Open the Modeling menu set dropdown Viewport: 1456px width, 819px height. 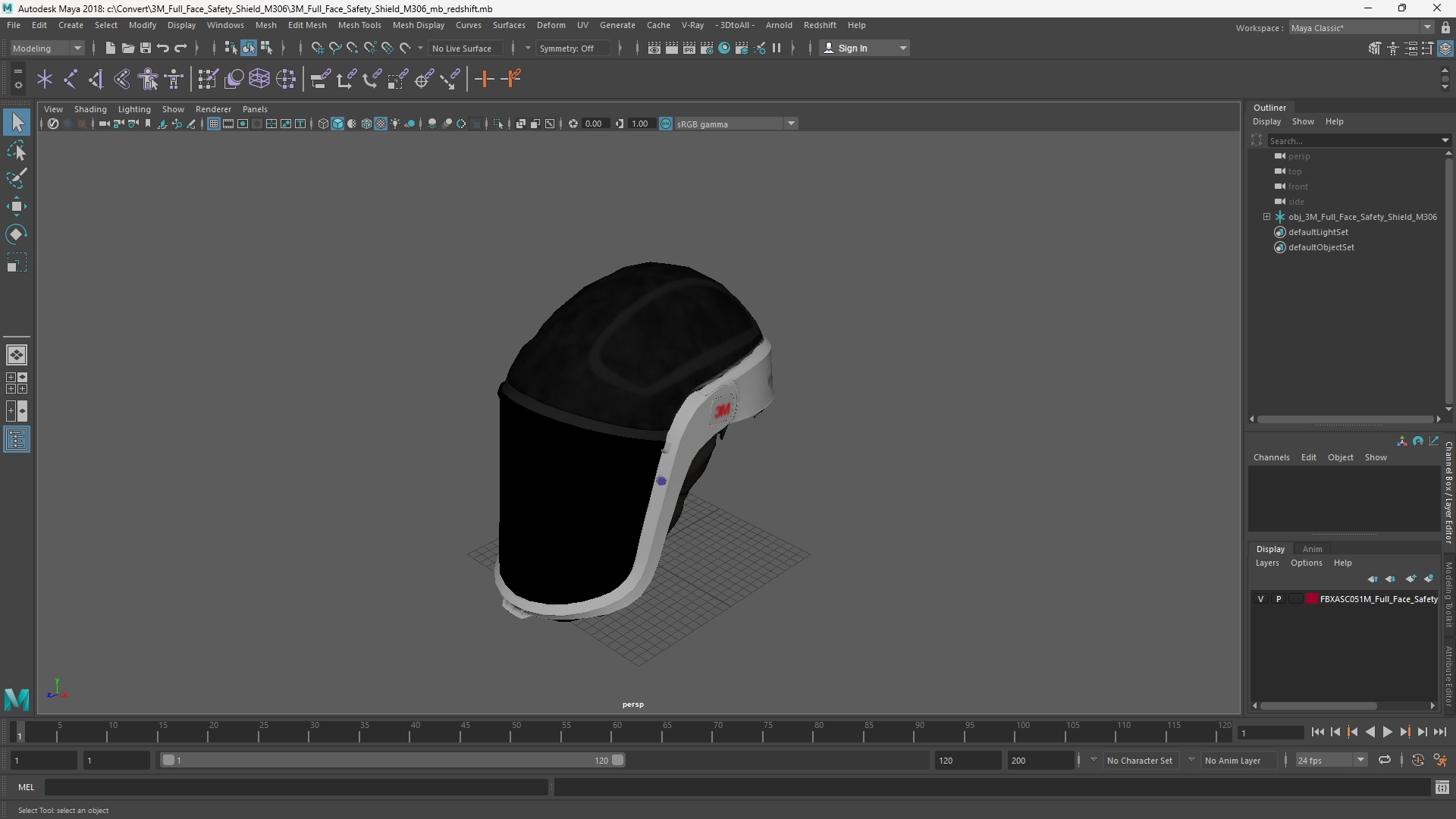click(x=47, y=48)
